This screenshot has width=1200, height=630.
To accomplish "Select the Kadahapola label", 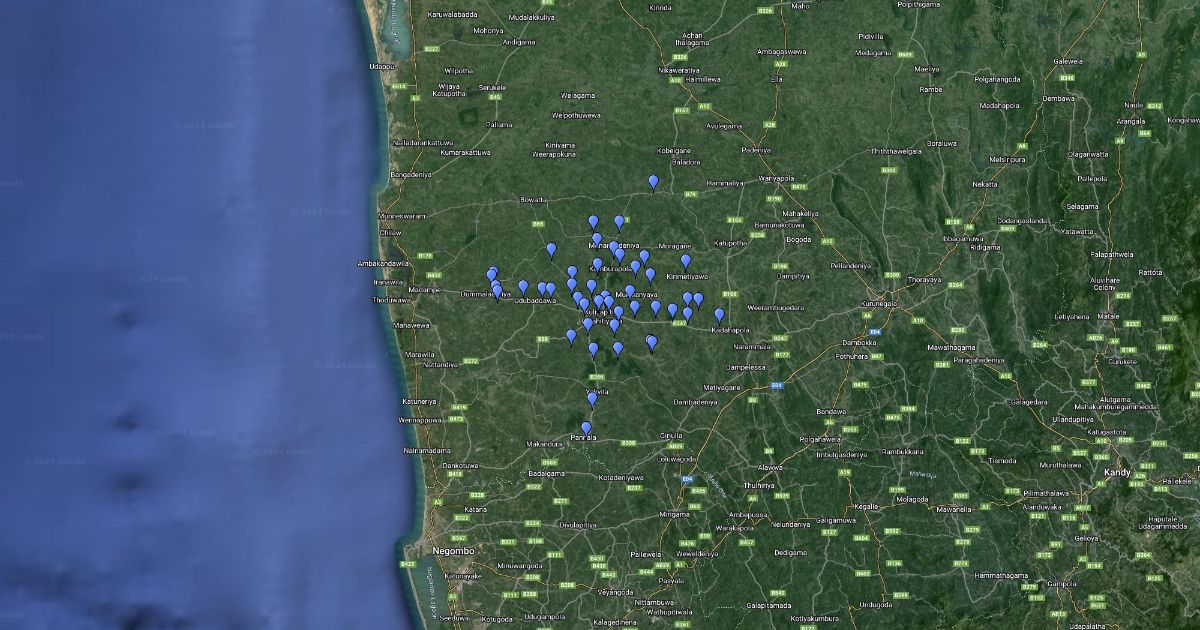I will (x=730, y=329).
